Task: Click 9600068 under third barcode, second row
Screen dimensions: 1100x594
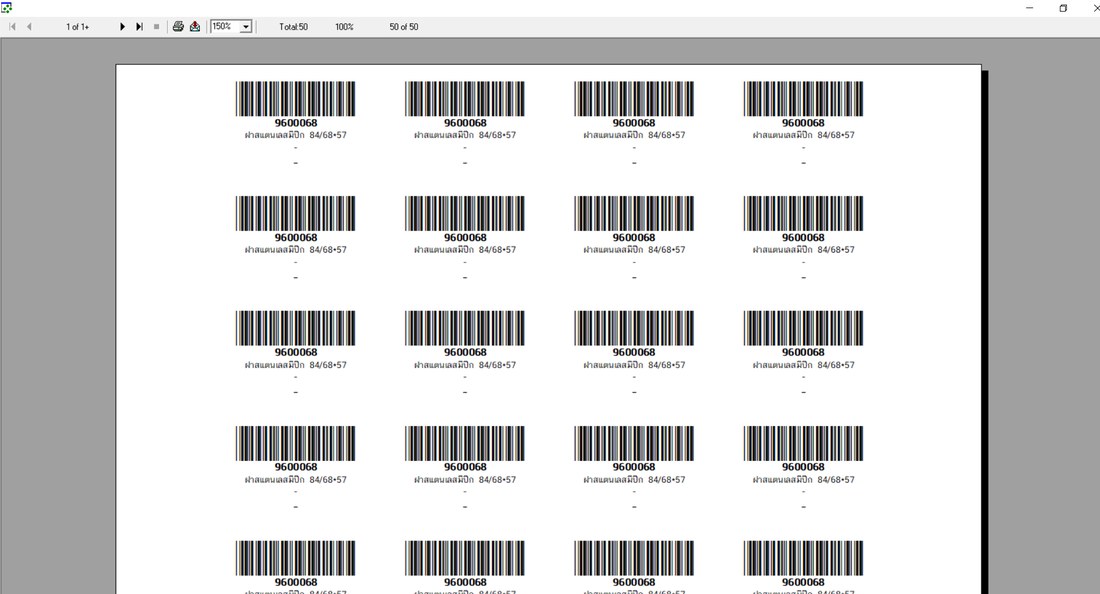Action: 633,238
